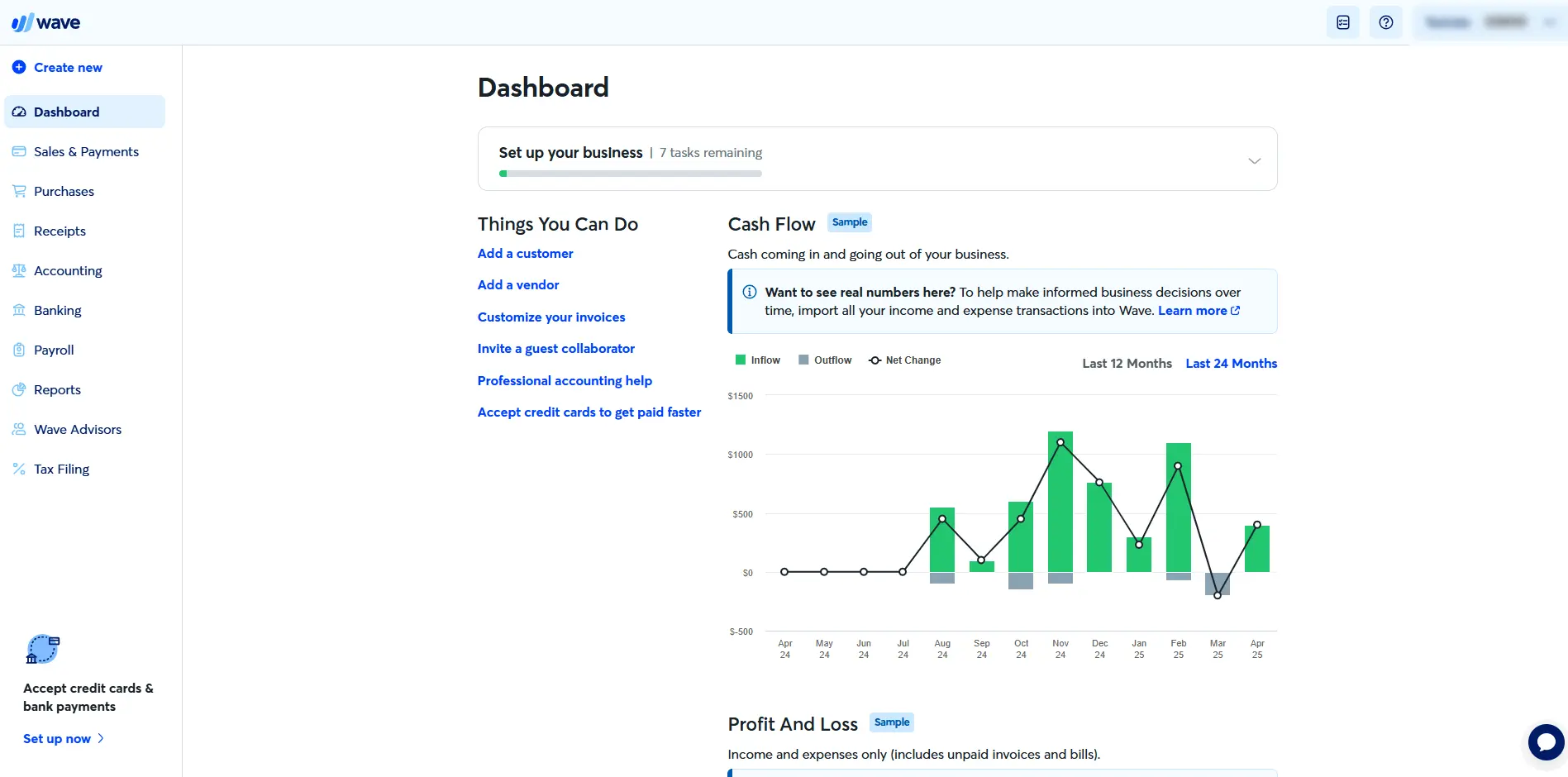The image size is (1568, 777).
Task: Collapse the setup tasks chevron
Action: point(1254,160)
